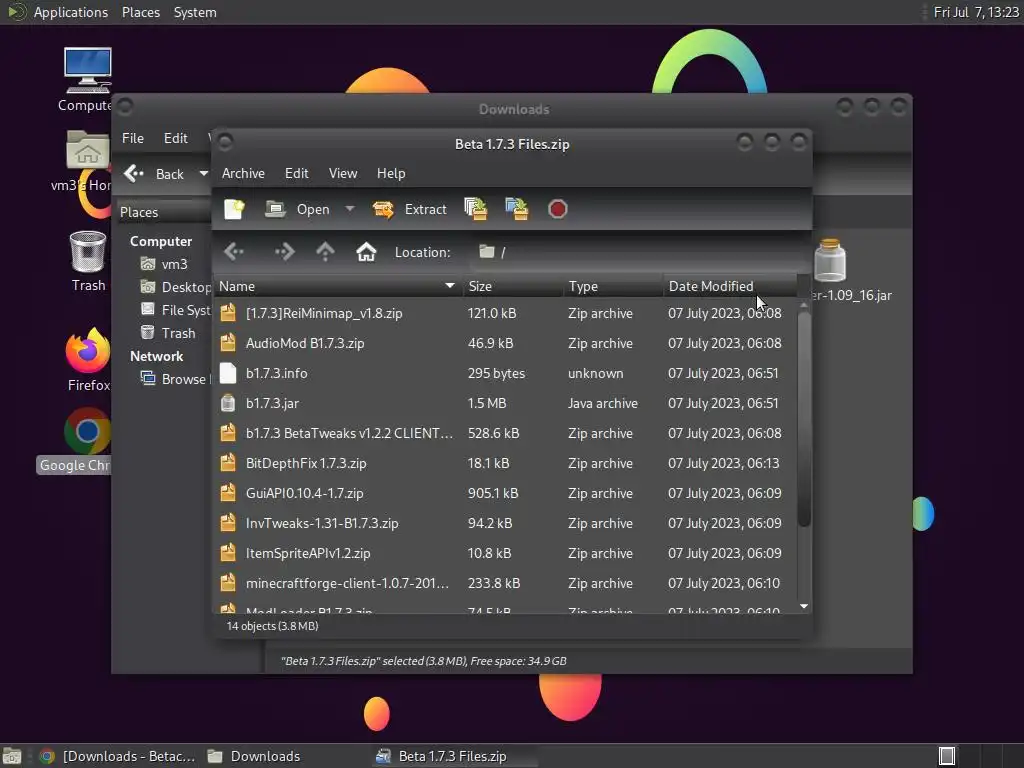Click the red stop operation icon

pyautogui.click(x=558, y=209)
